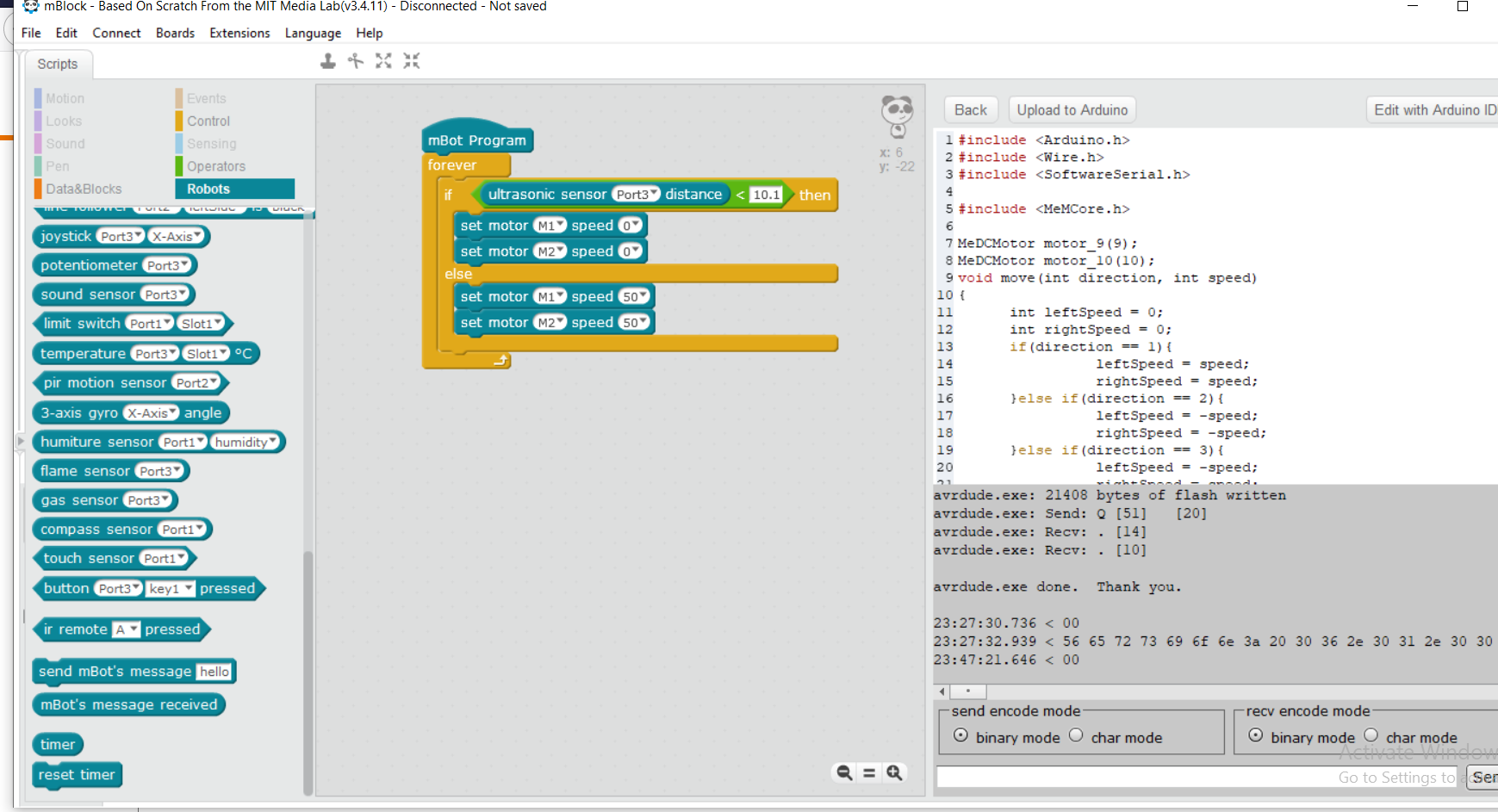Click the mBot Program hat block

[476, 139]
